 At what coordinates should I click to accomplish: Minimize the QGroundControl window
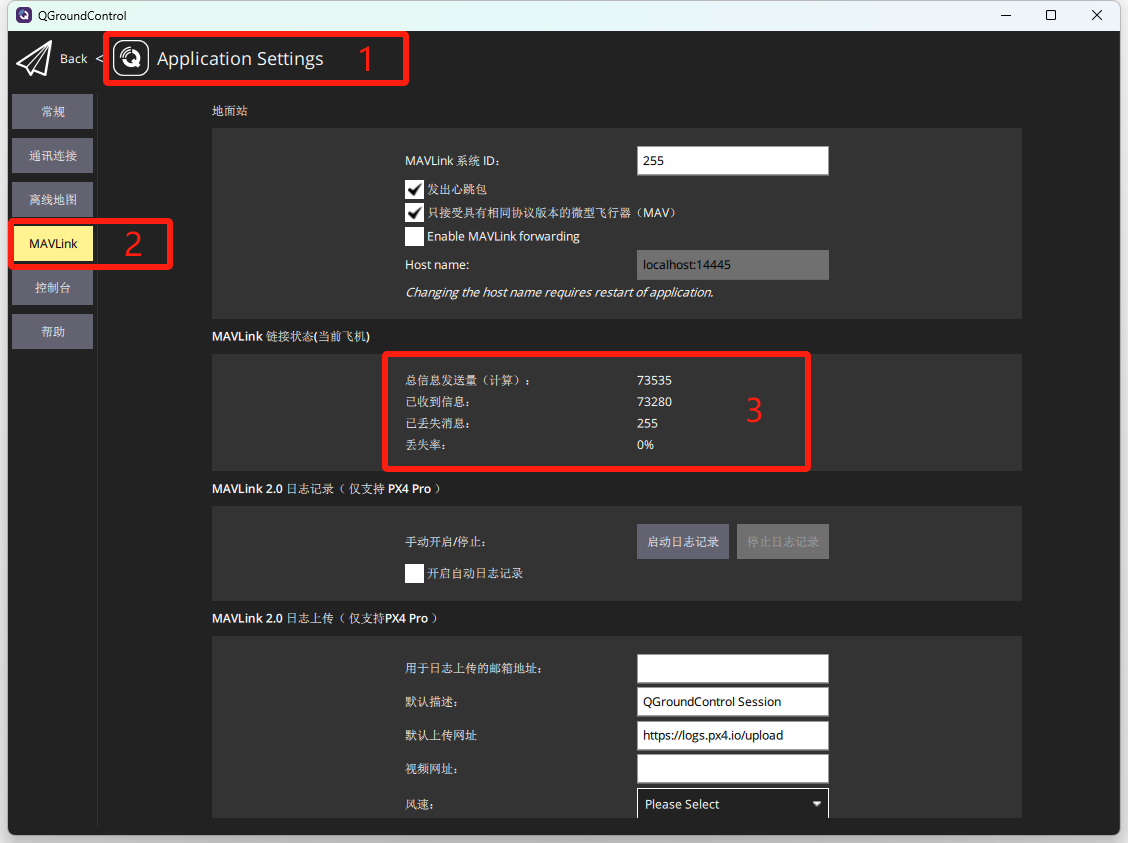tap(1006, 15)
